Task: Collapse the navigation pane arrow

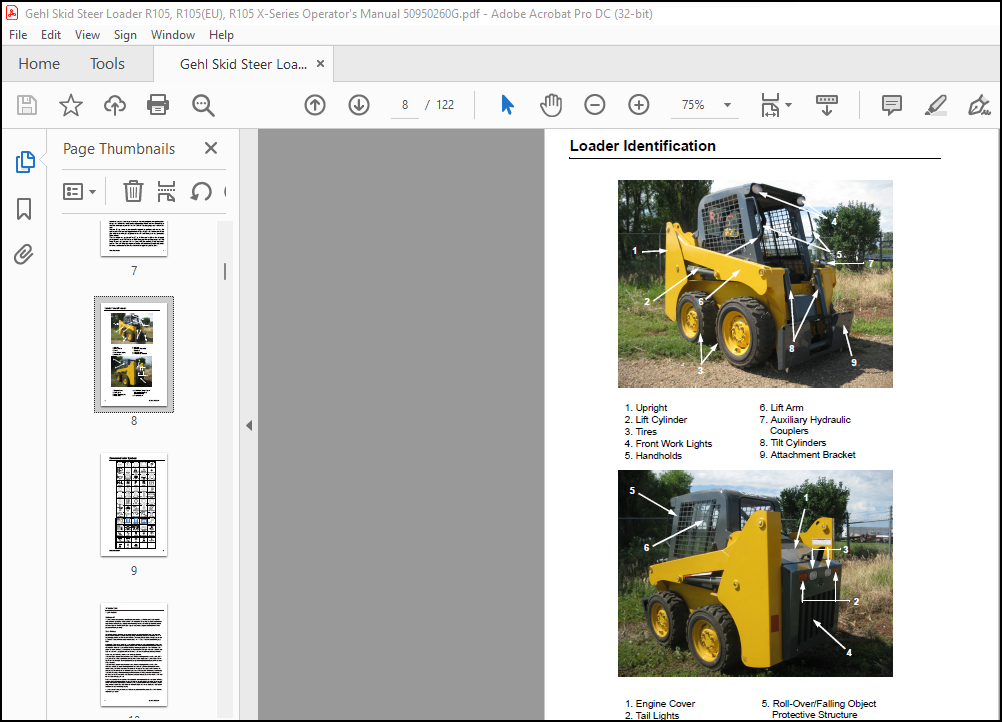Action: pos(249,426)
